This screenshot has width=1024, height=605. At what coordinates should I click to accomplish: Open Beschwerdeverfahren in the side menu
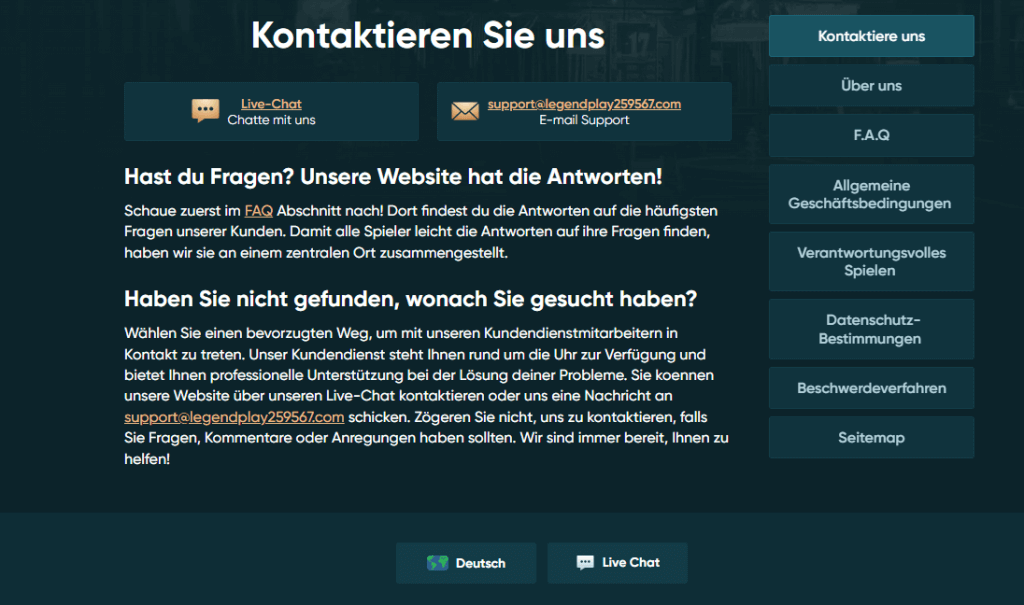coord(871,388)
